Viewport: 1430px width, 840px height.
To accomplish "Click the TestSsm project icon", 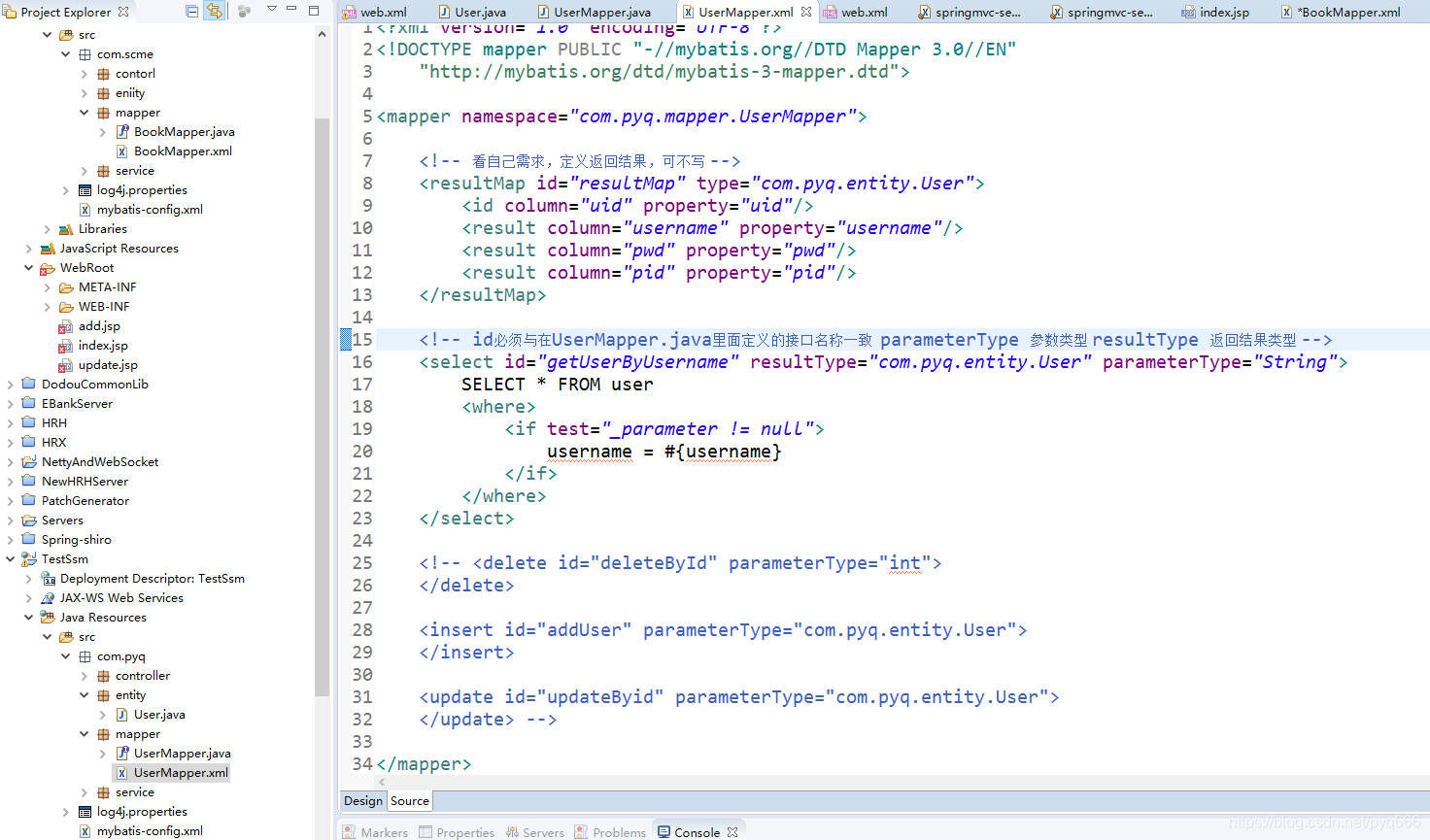I will coord(29,559).
